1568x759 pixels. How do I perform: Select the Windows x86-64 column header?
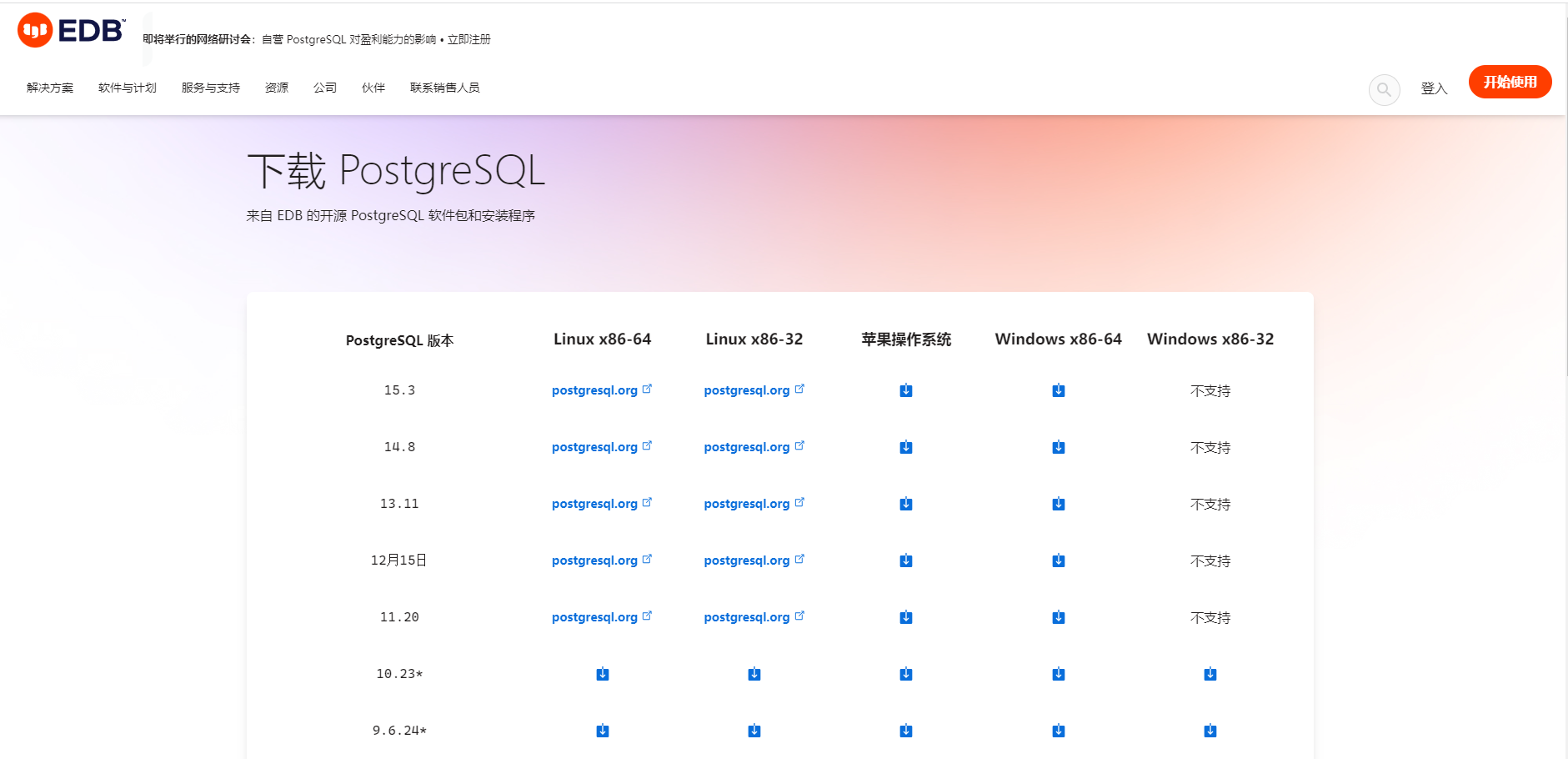pyautogui.click(x=1059, y=339)
